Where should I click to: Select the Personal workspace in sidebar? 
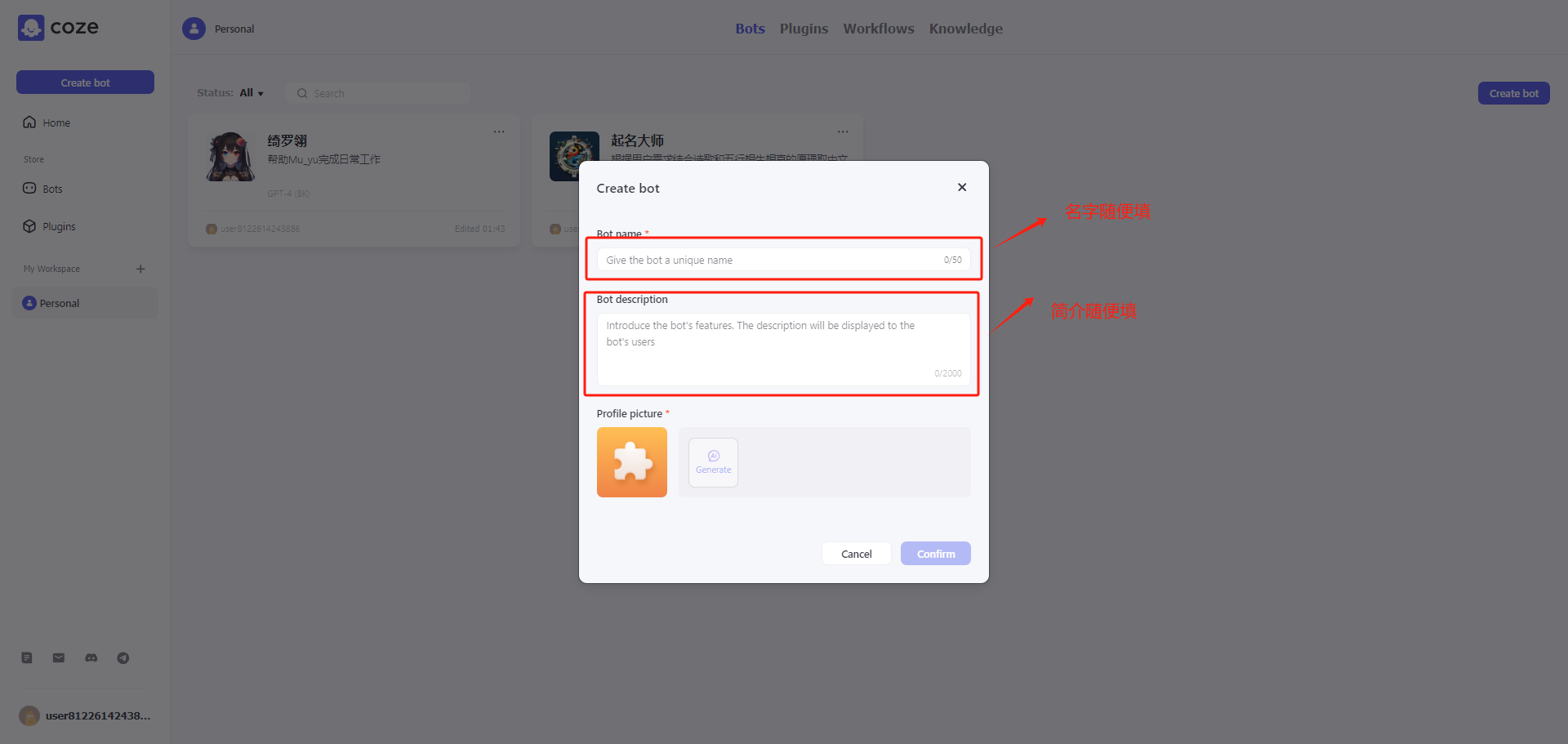85,303
